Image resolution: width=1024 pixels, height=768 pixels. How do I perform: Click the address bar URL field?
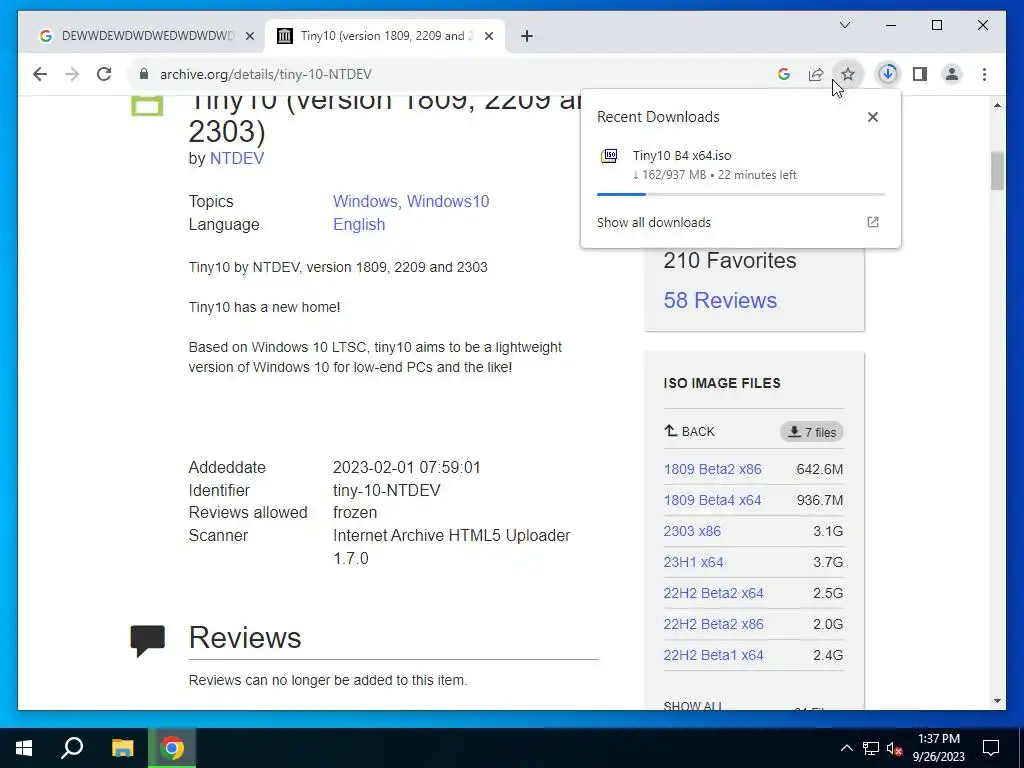[451, 74]
